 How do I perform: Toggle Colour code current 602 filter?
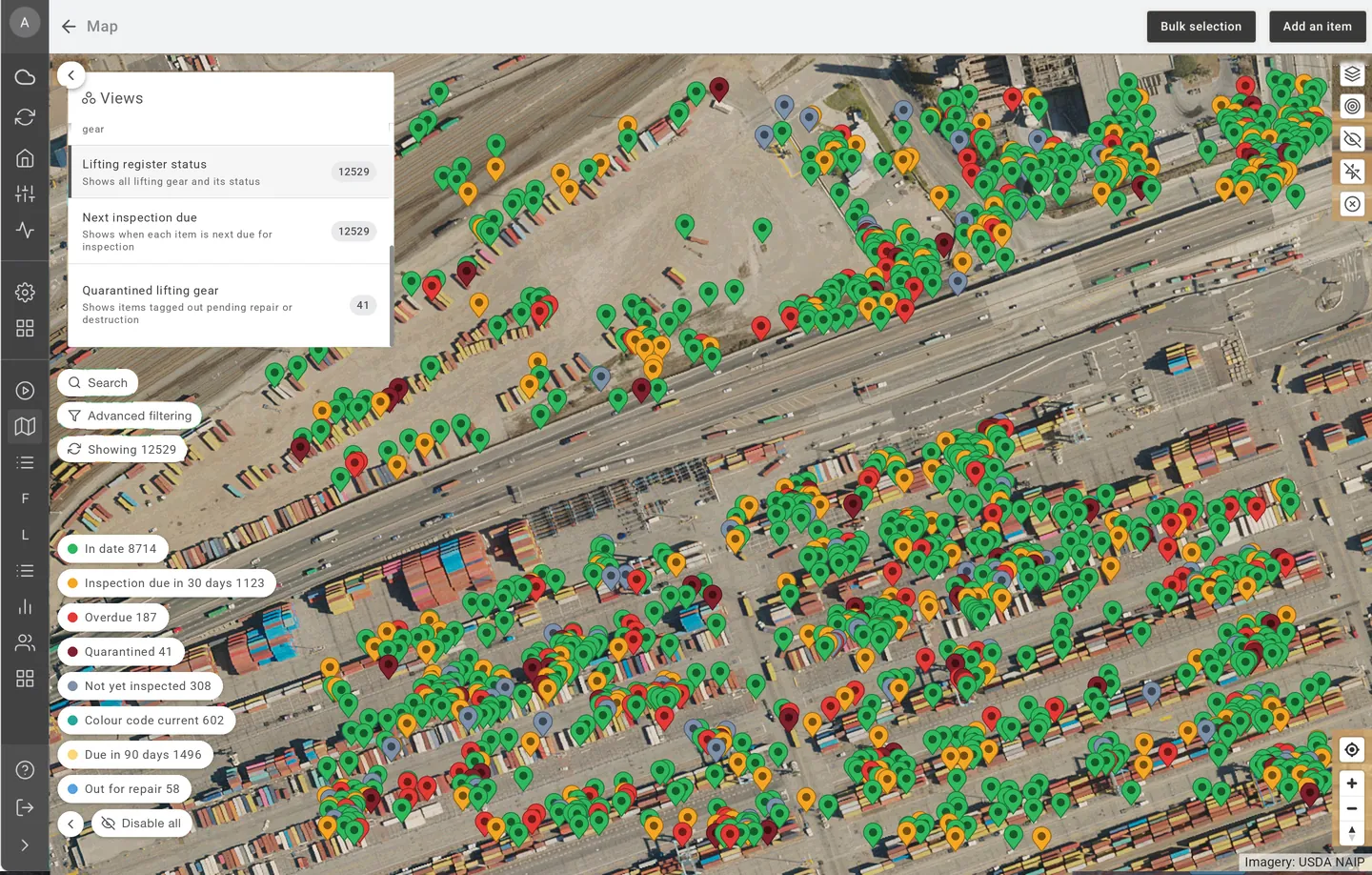[147, 721]
